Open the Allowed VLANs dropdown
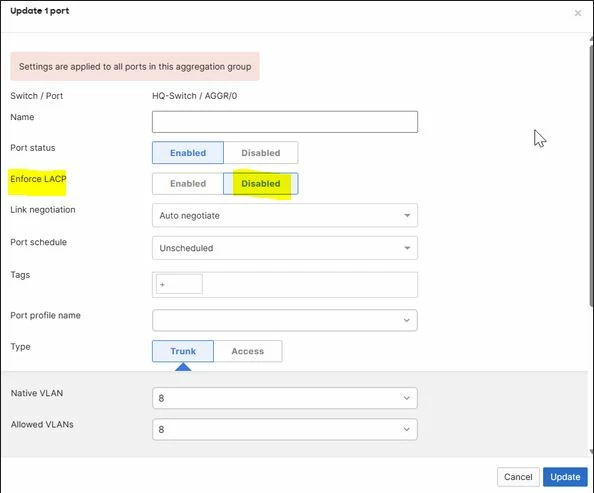Viewport: 594px width, 493px height. [285, 429]
